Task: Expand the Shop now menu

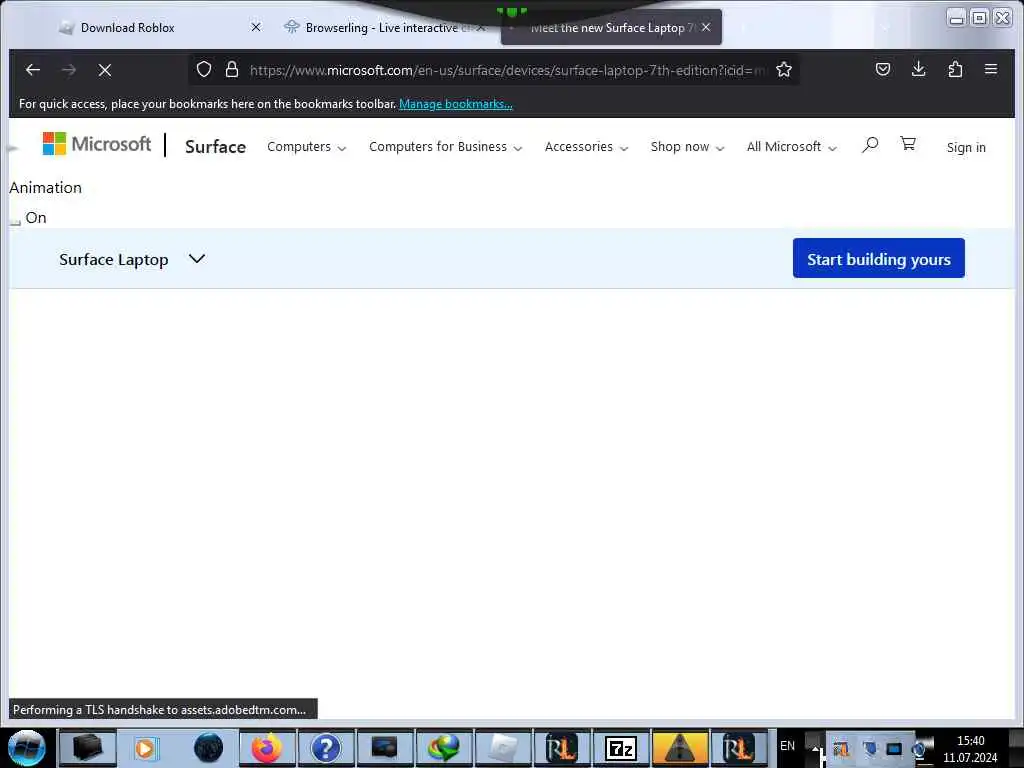Action: [688, 147]
